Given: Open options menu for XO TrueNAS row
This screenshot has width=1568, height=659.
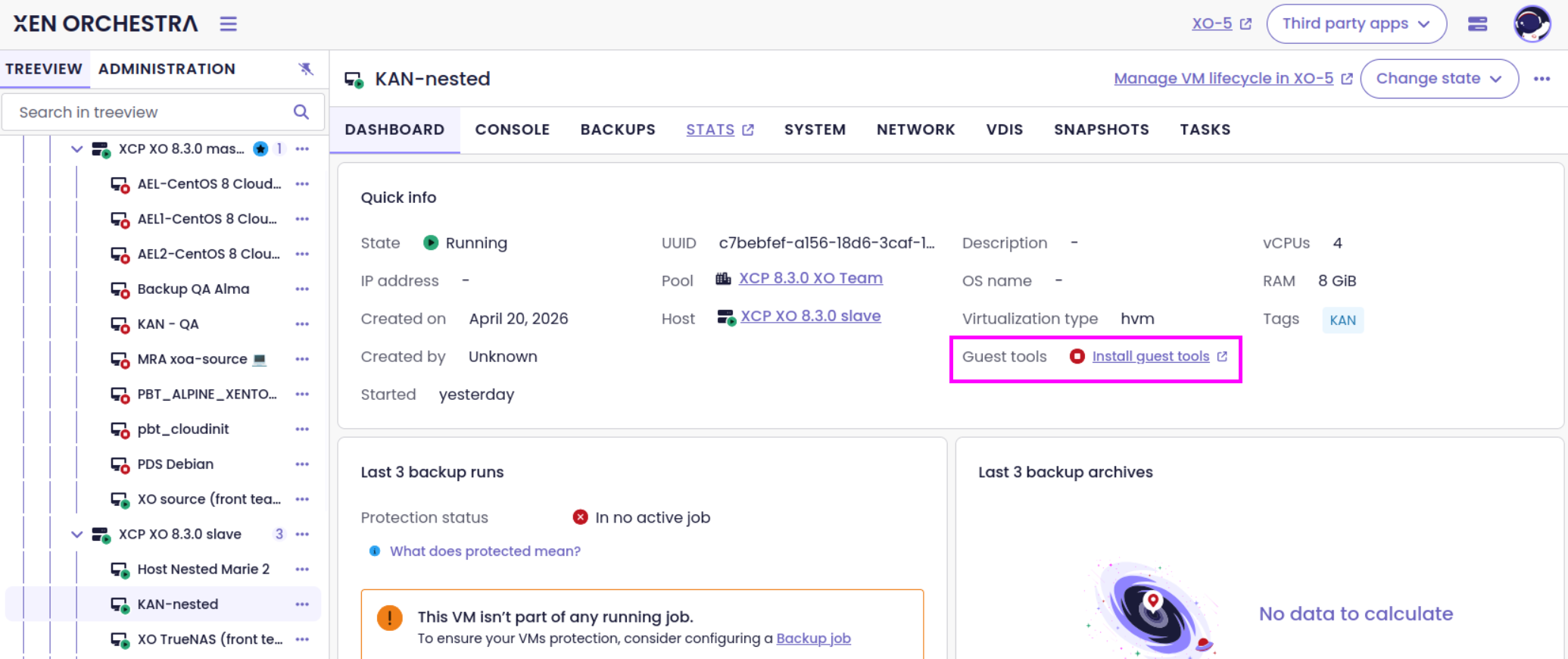Looking at the screenshot, I should pos(302,639).
